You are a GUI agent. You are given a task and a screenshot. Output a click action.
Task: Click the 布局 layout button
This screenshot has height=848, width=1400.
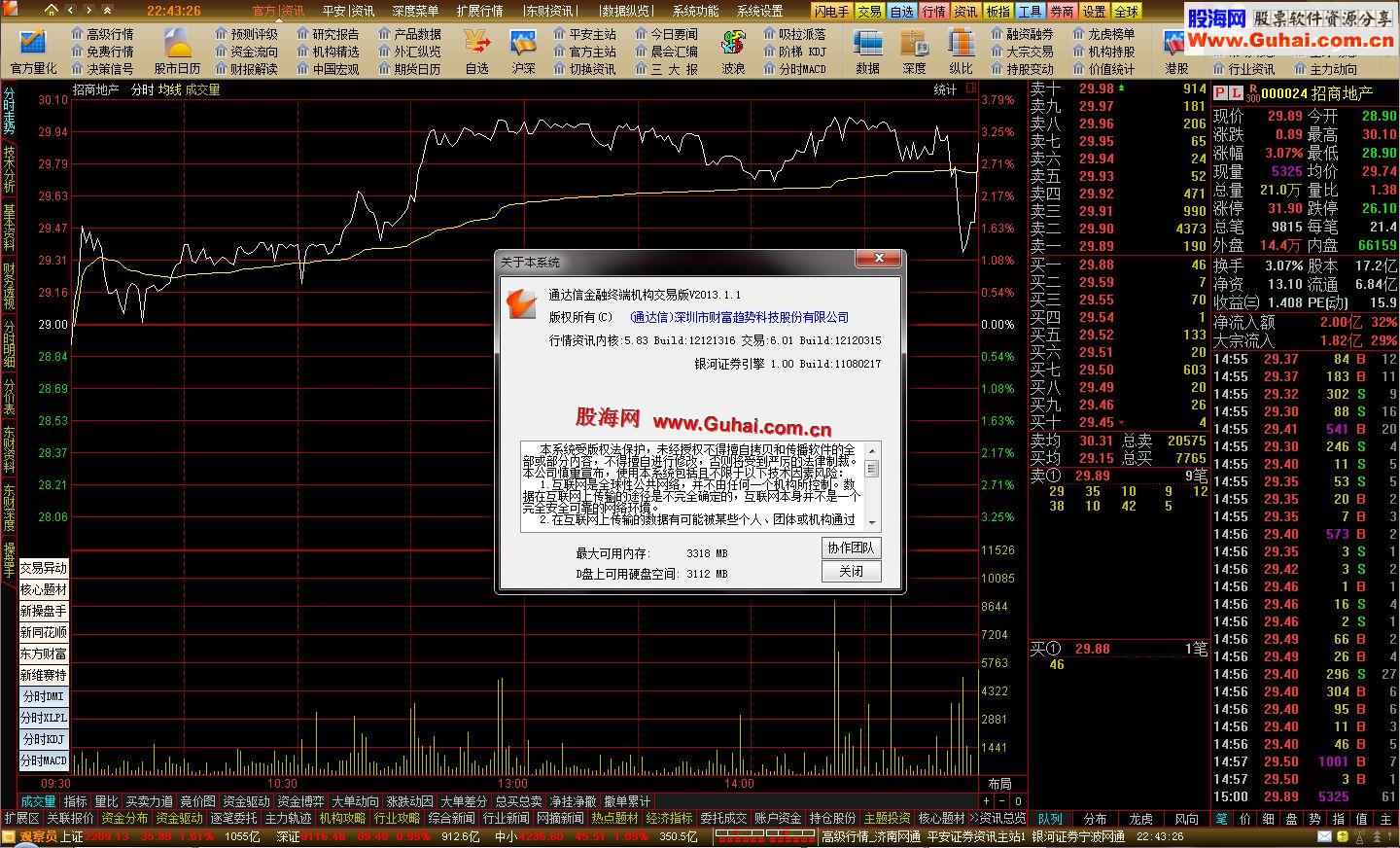pos(999,784)
